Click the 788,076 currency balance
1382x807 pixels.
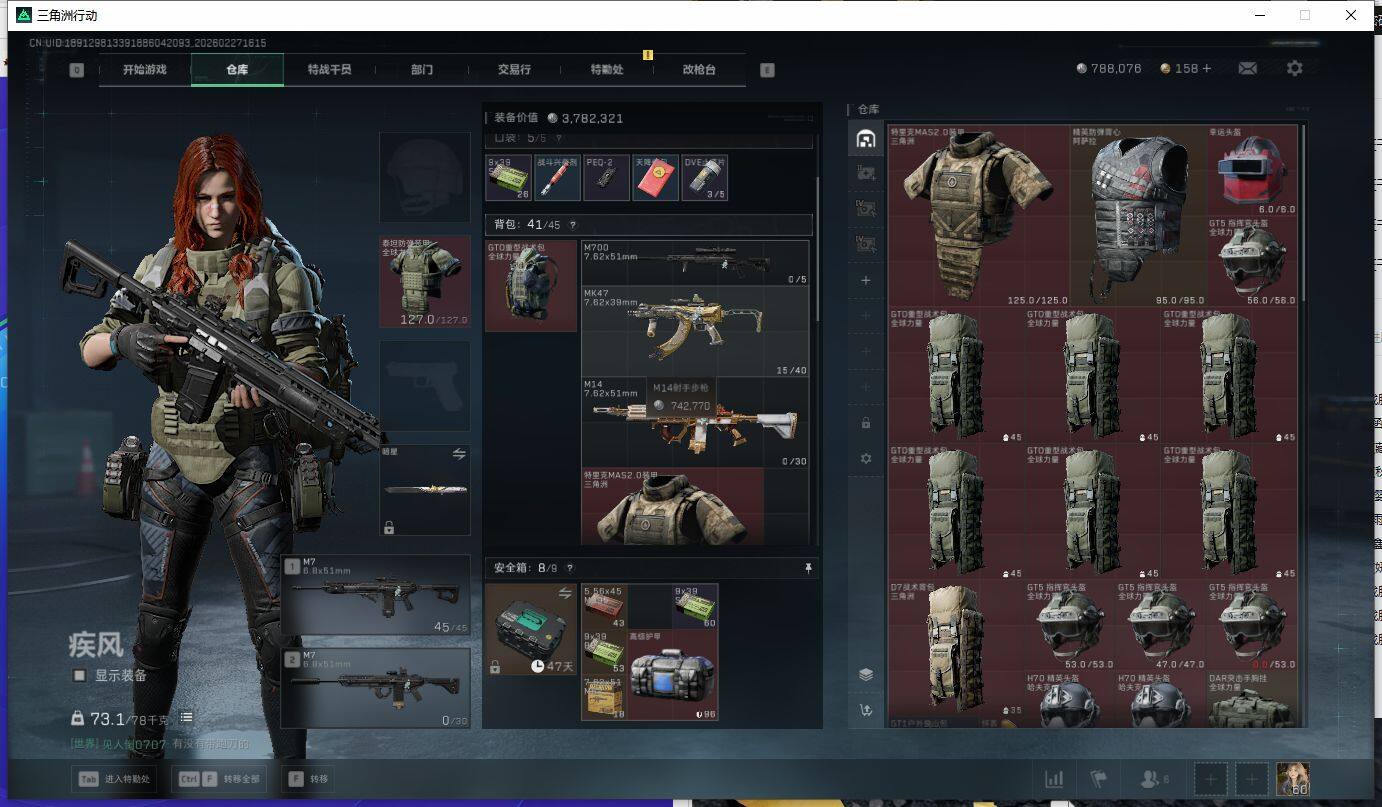pyautogui.click(x=1109, y=69)
